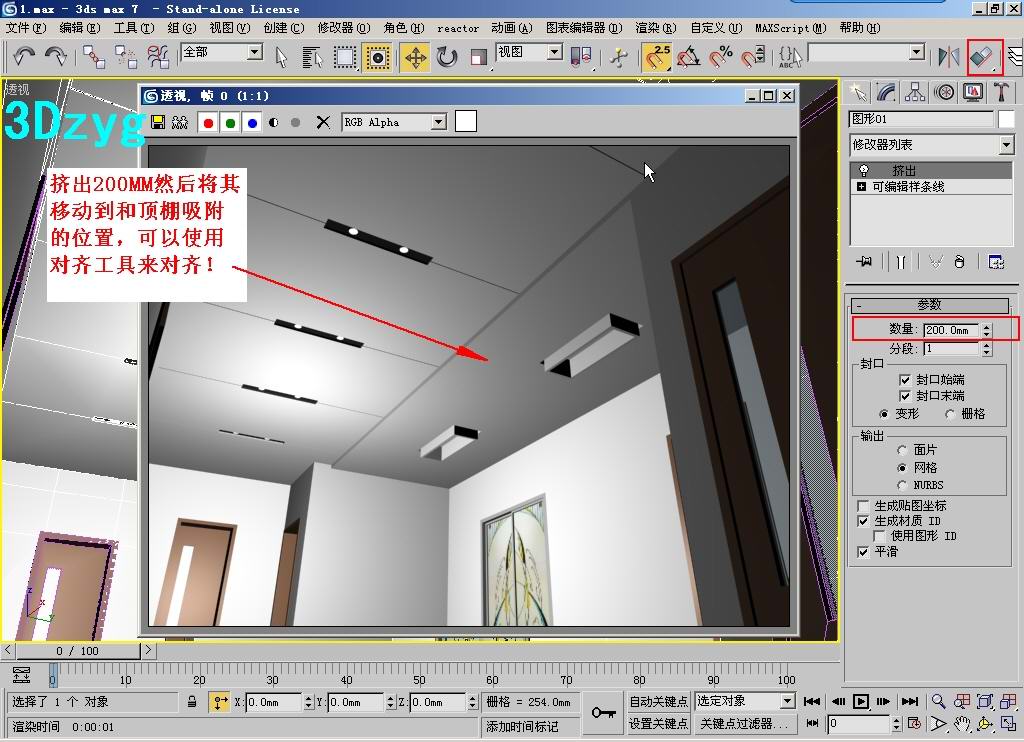Click the Pin Stack icon
Screen dimensions: 1024x742
864,262
